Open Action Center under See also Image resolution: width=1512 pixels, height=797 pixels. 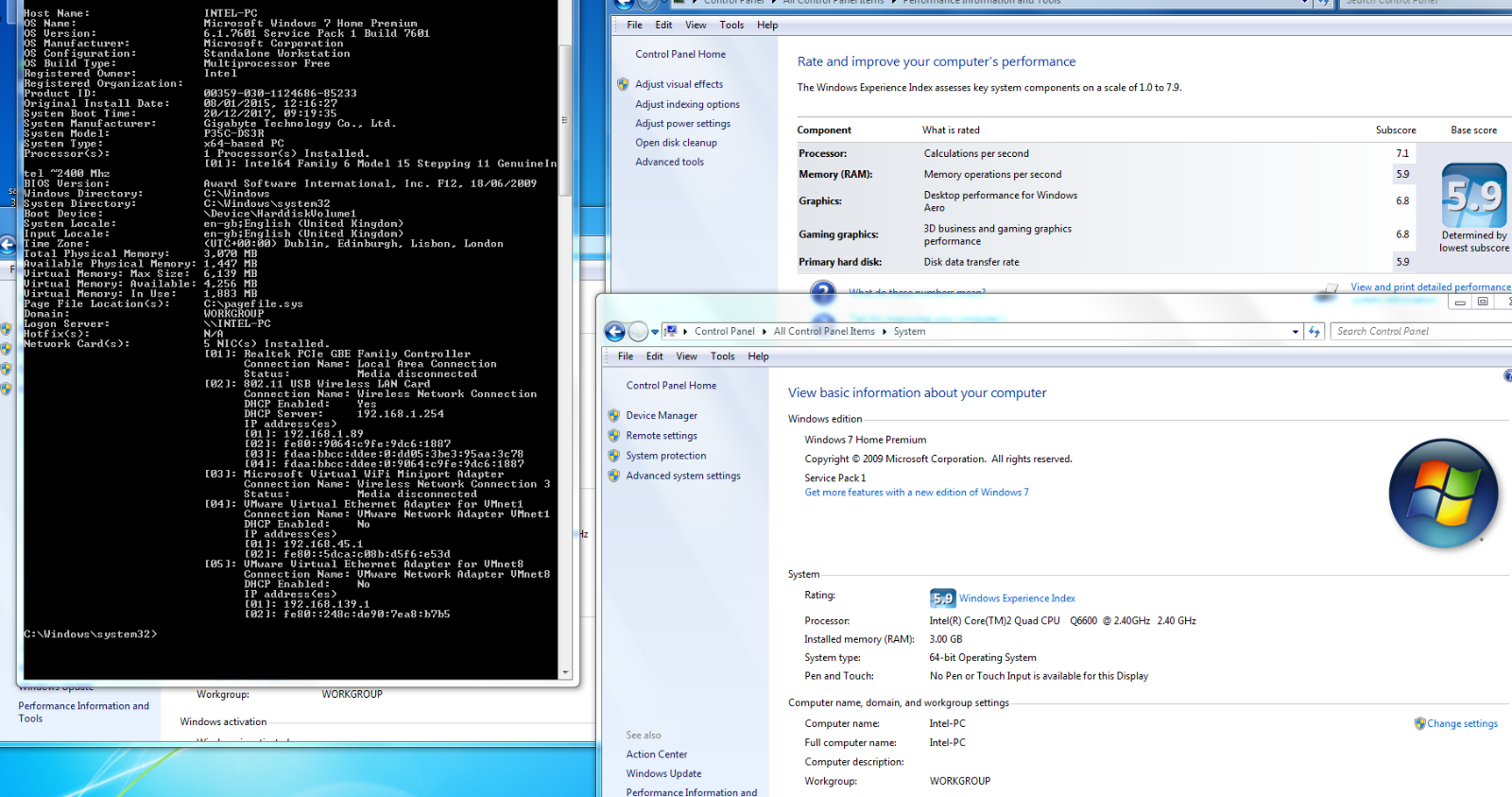(657, 754)
